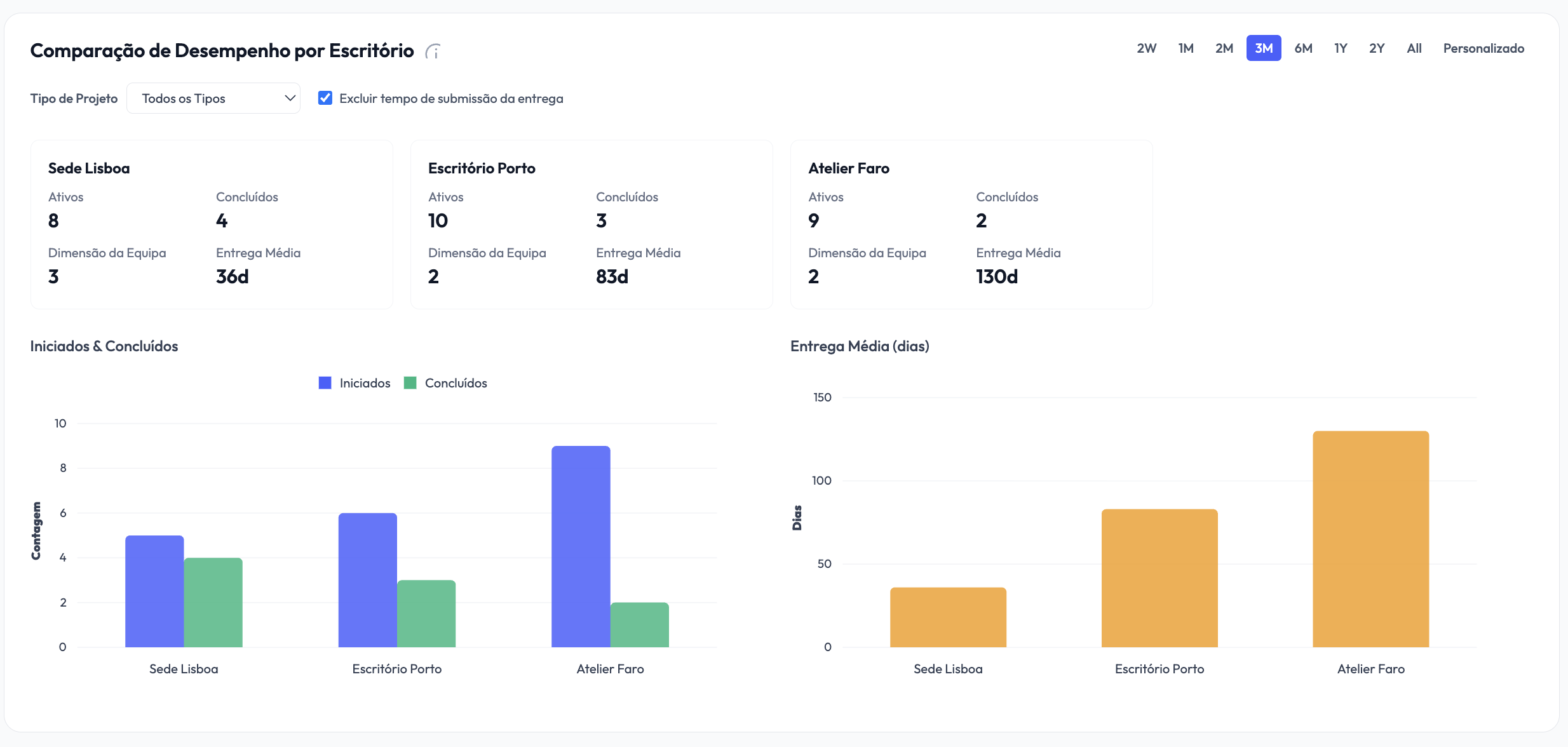Click the Sede Lisboa summary card
This screenshot has width=1568, height=747.
pyautogui.click(x=212, y=224)
